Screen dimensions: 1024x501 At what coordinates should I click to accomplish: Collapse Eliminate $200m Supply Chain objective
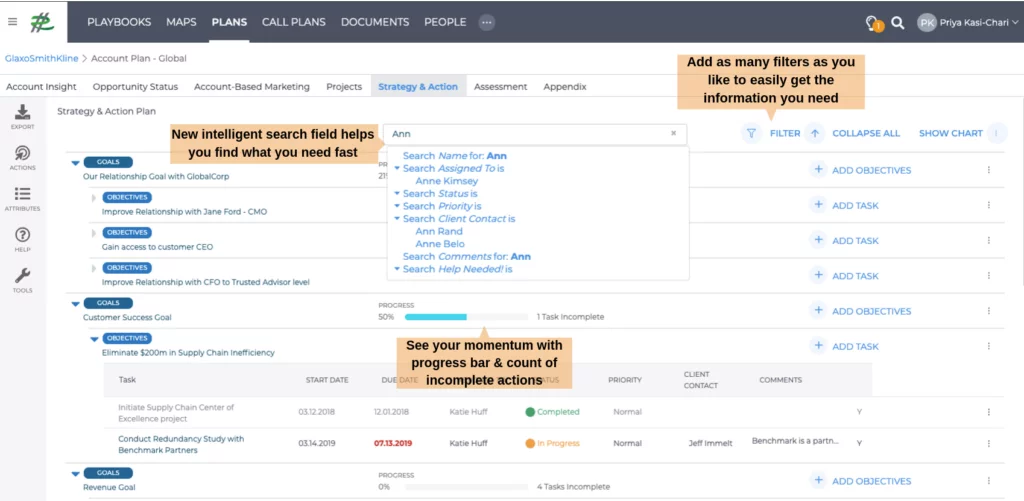(x=94, y=339)
